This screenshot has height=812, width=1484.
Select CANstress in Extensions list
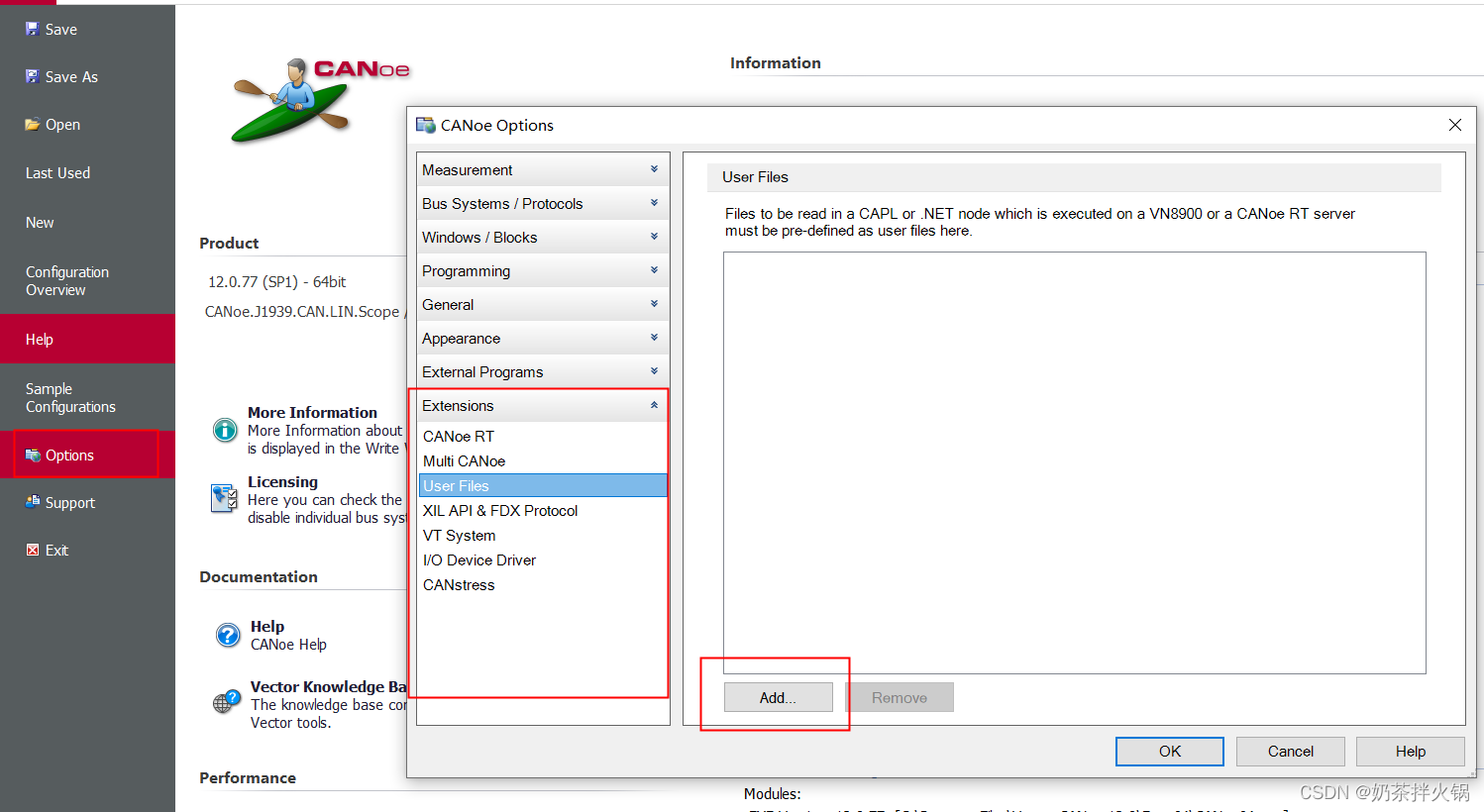[x=543, y=584]
